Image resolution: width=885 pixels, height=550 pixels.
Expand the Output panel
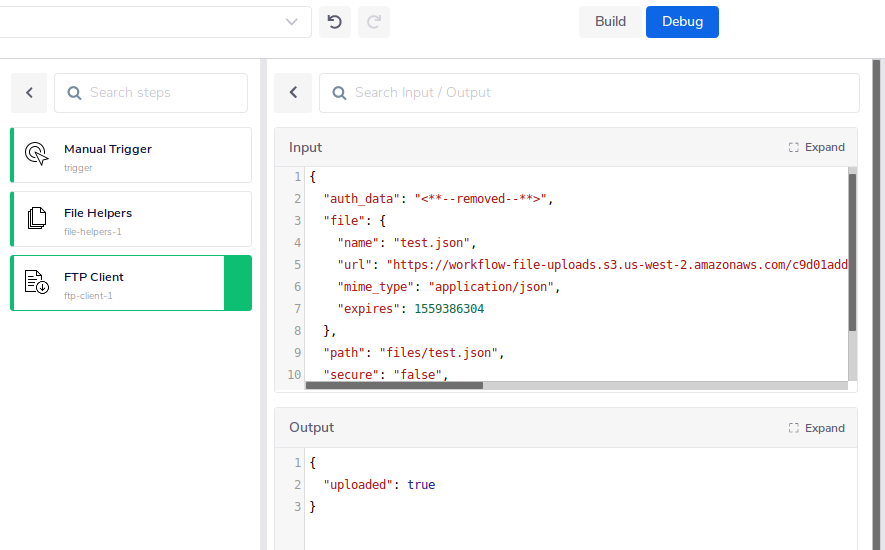816,427
